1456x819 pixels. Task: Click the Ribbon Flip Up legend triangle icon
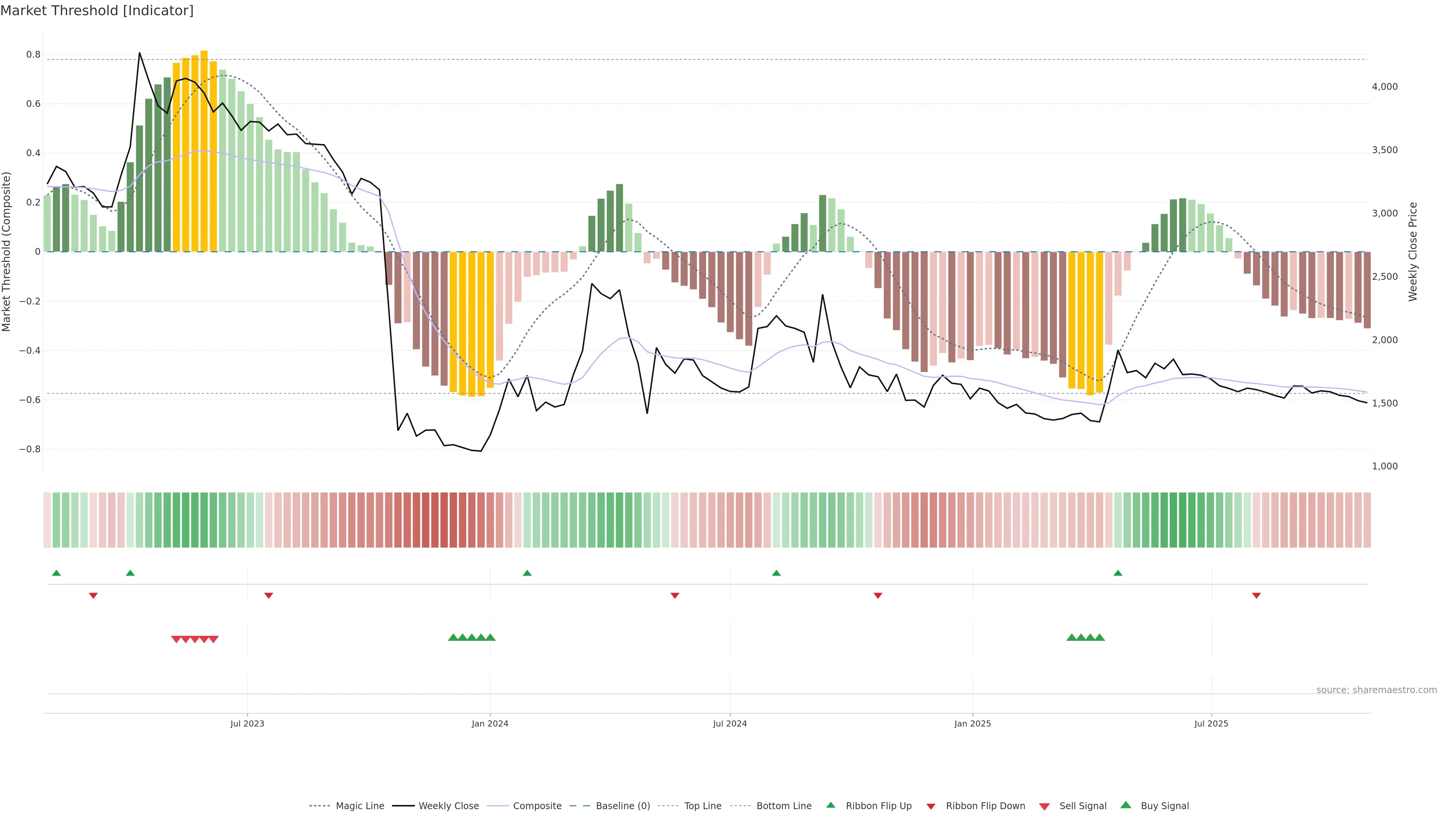pos(830,805)
